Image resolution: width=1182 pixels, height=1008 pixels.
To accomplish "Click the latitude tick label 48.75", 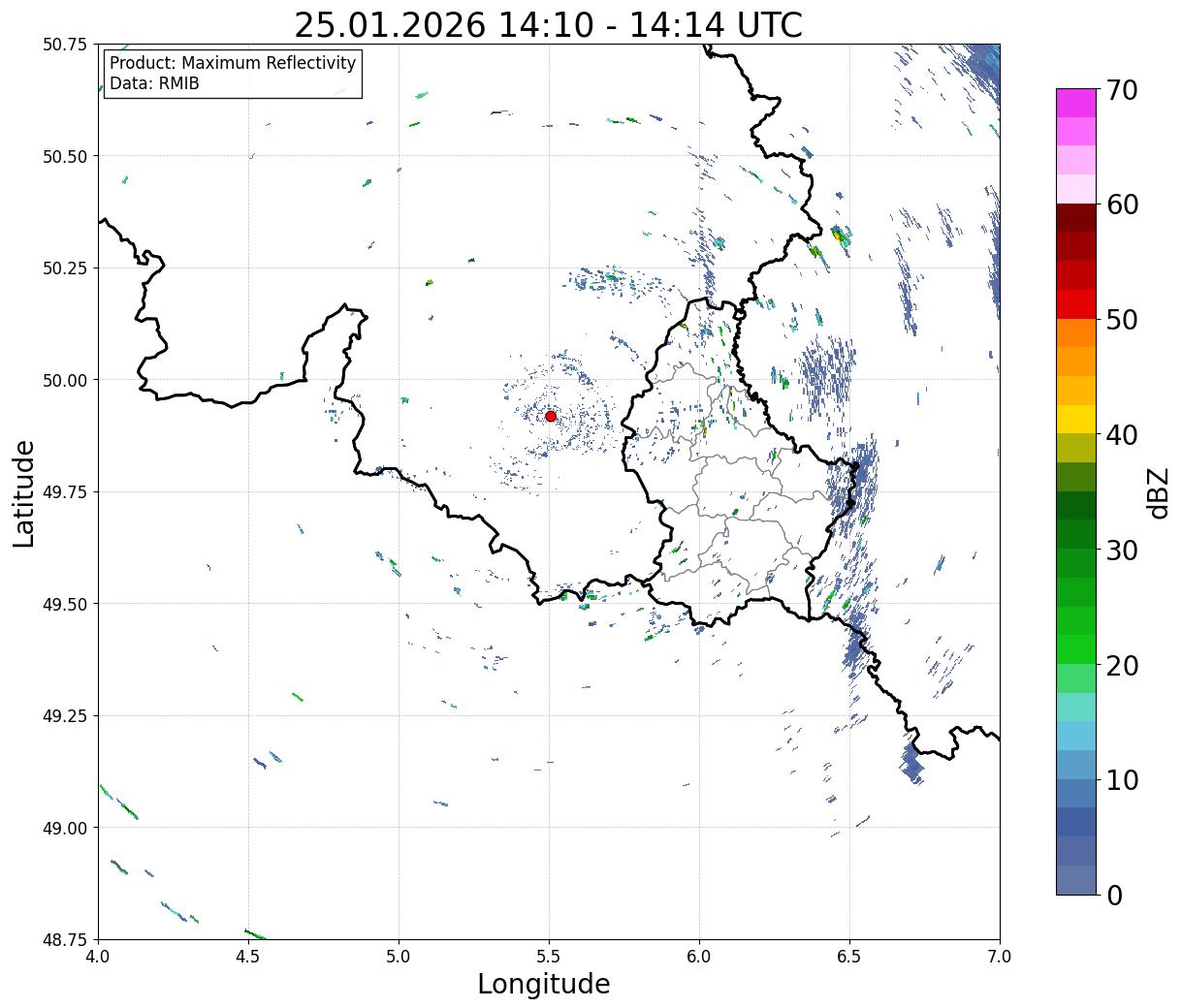I will [x=65, y=939].
